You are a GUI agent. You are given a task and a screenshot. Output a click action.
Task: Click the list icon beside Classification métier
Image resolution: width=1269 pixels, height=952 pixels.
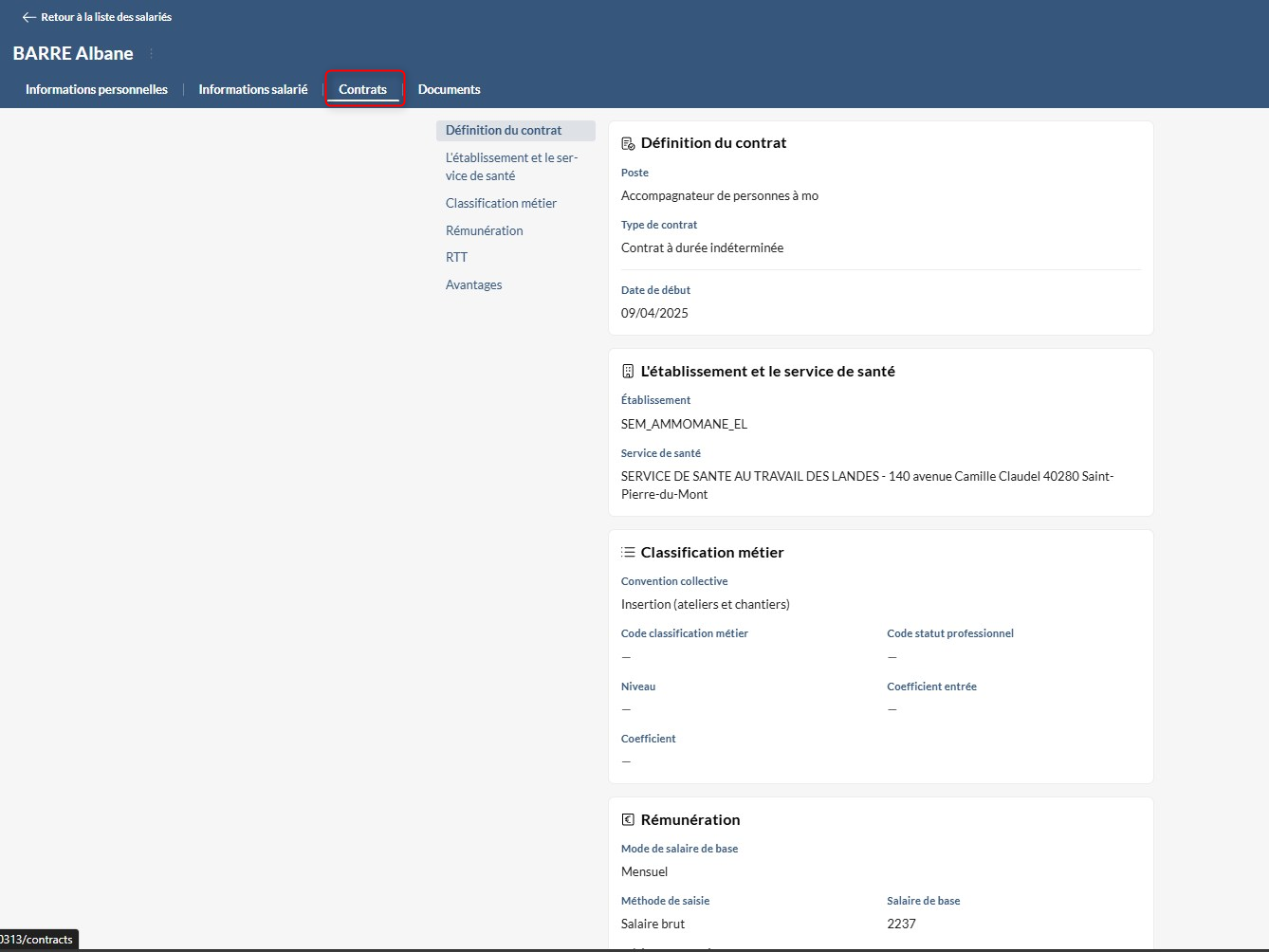628,553
